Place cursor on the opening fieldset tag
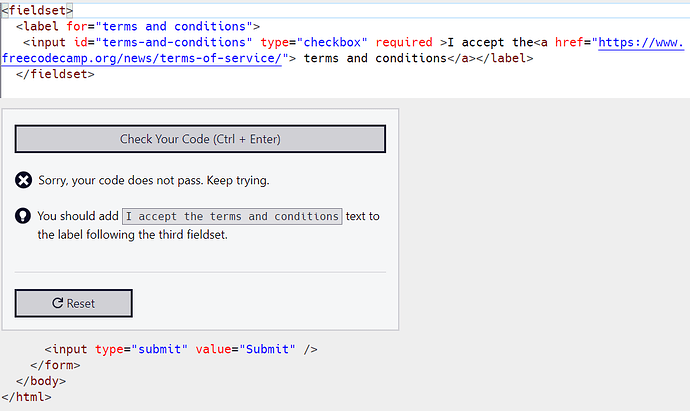Screen dimensions: 690x411 pyautogui.click(x=37, y=10)
